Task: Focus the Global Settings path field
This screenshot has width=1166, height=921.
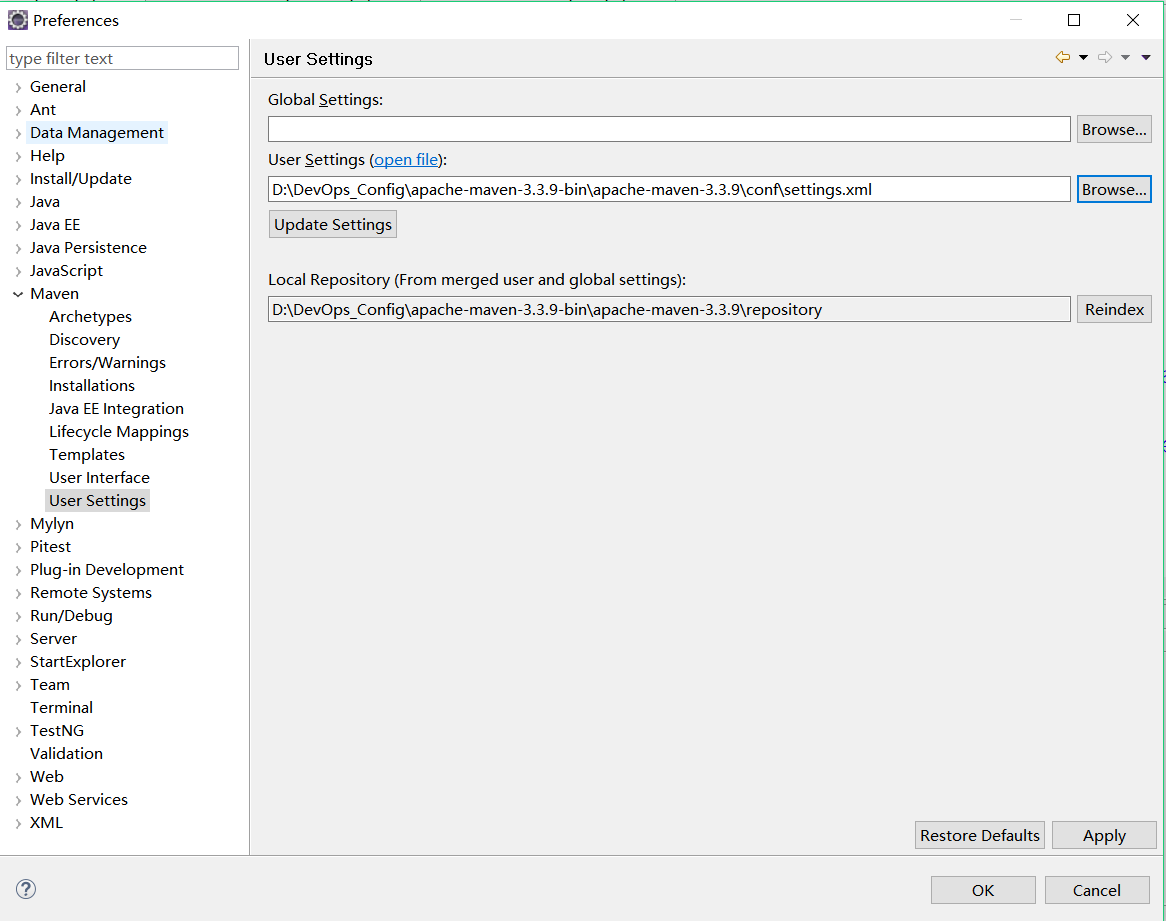Action: (668, 130)
